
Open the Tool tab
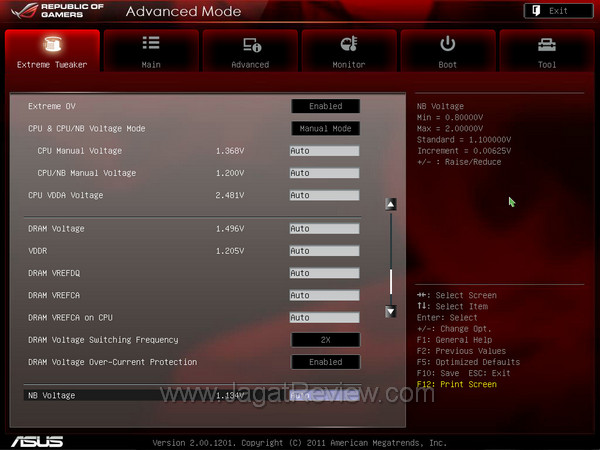point(547,51)
